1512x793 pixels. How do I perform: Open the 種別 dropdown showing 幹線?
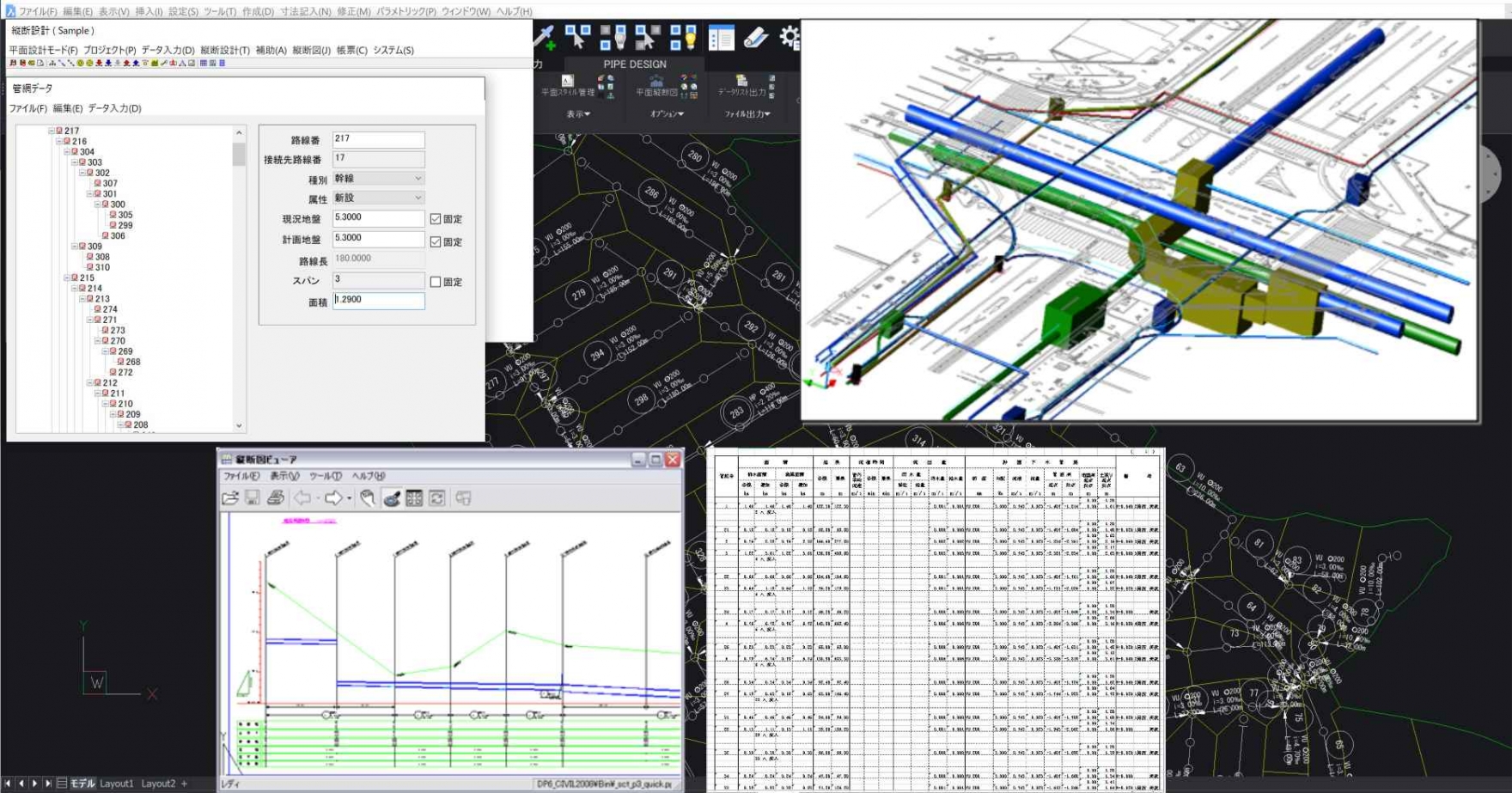coord(379,179)
